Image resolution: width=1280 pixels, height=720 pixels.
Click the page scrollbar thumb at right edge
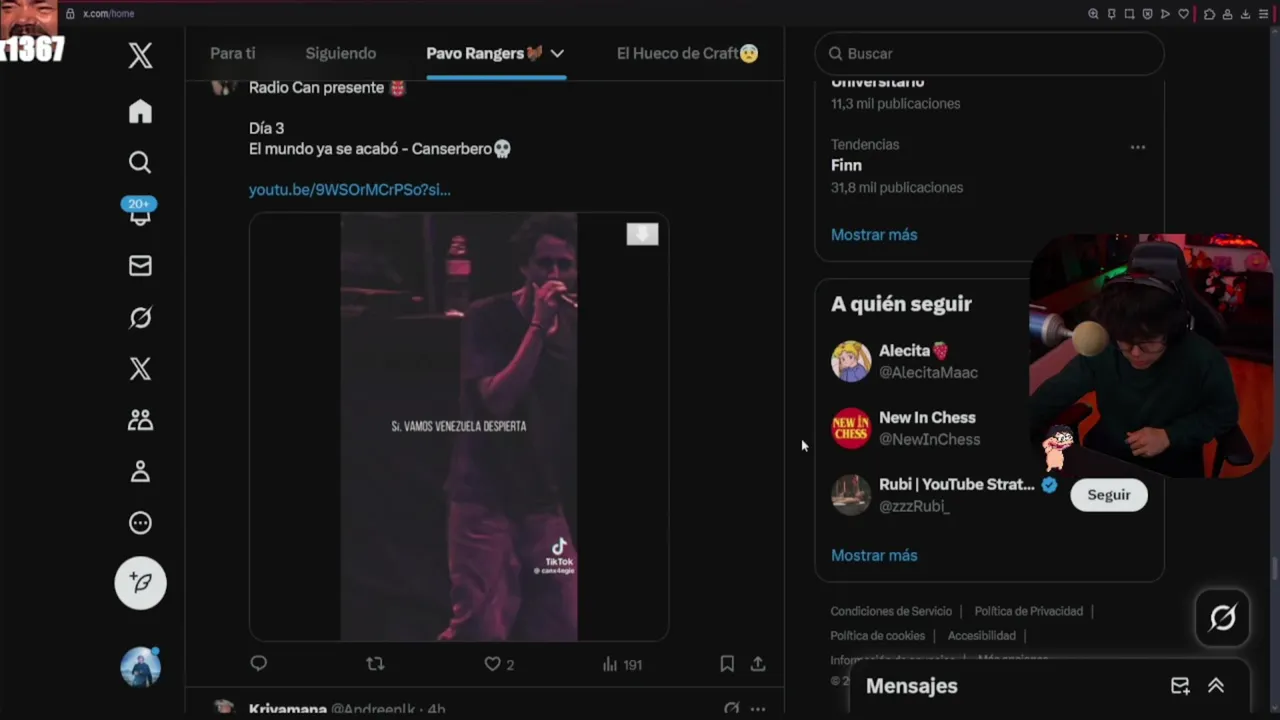[x=1274, y=568]
